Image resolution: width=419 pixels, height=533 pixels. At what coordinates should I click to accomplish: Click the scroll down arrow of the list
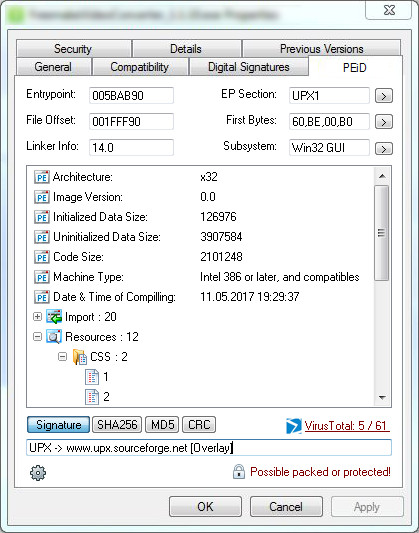point(382,397)
